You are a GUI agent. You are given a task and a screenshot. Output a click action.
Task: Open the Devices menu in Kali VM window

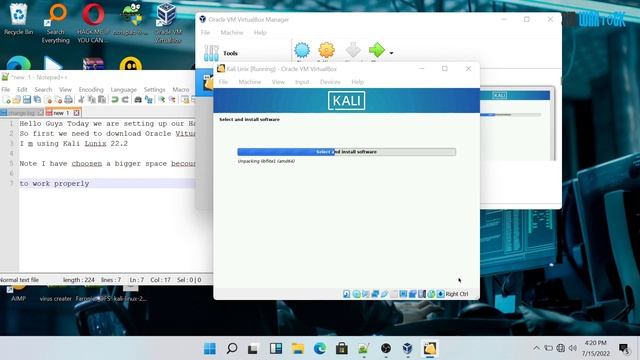[x=330, y=82]
